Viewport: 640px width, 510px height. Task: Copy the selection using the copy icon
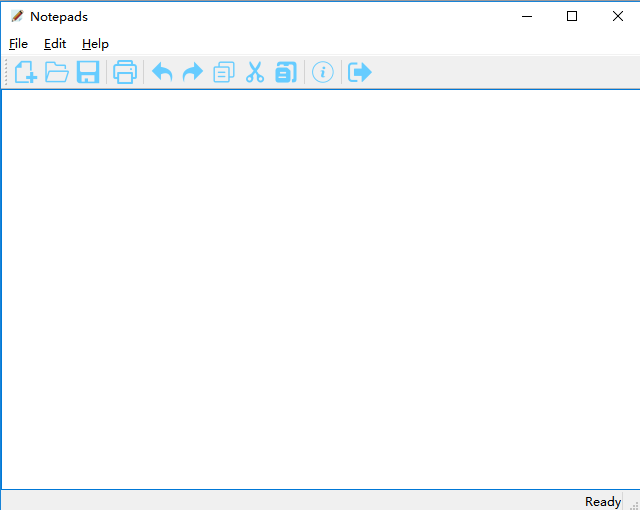tap(224, 72)
